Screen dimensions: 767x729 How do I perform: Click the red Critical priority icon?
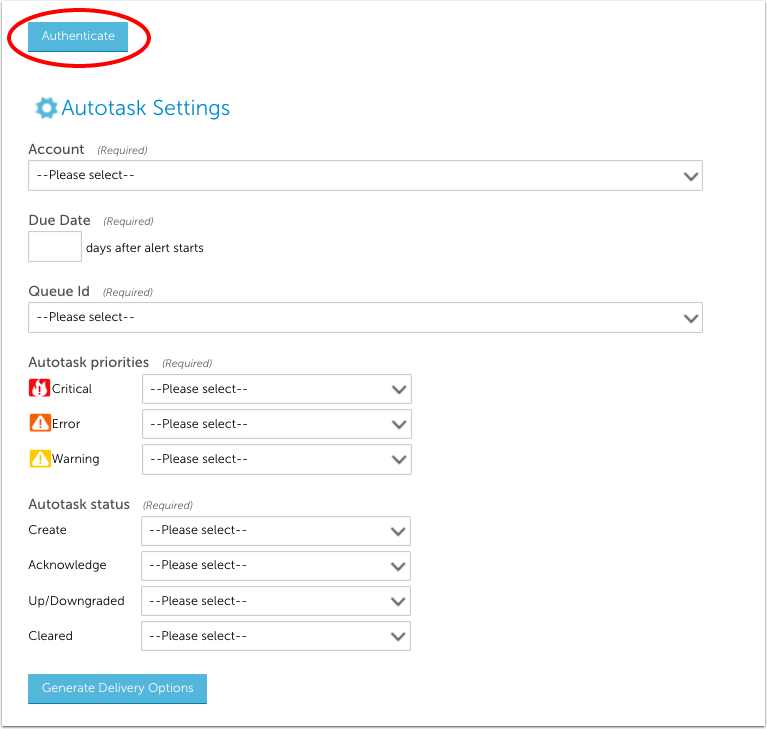(x=40, y=388)
